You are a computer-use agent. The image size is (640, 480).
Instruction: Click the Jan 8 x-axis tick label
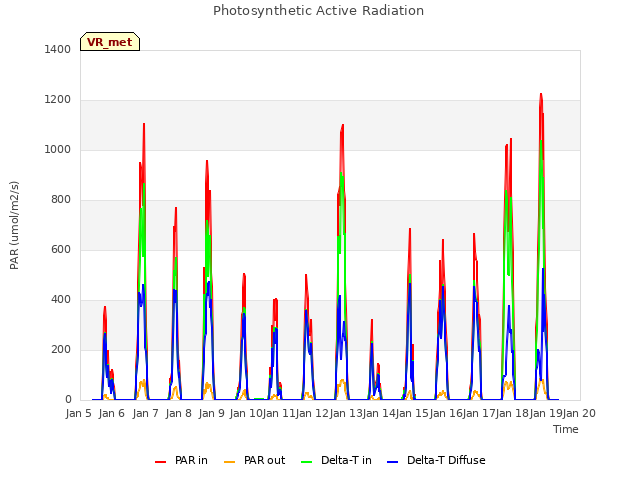pos(178,413)
